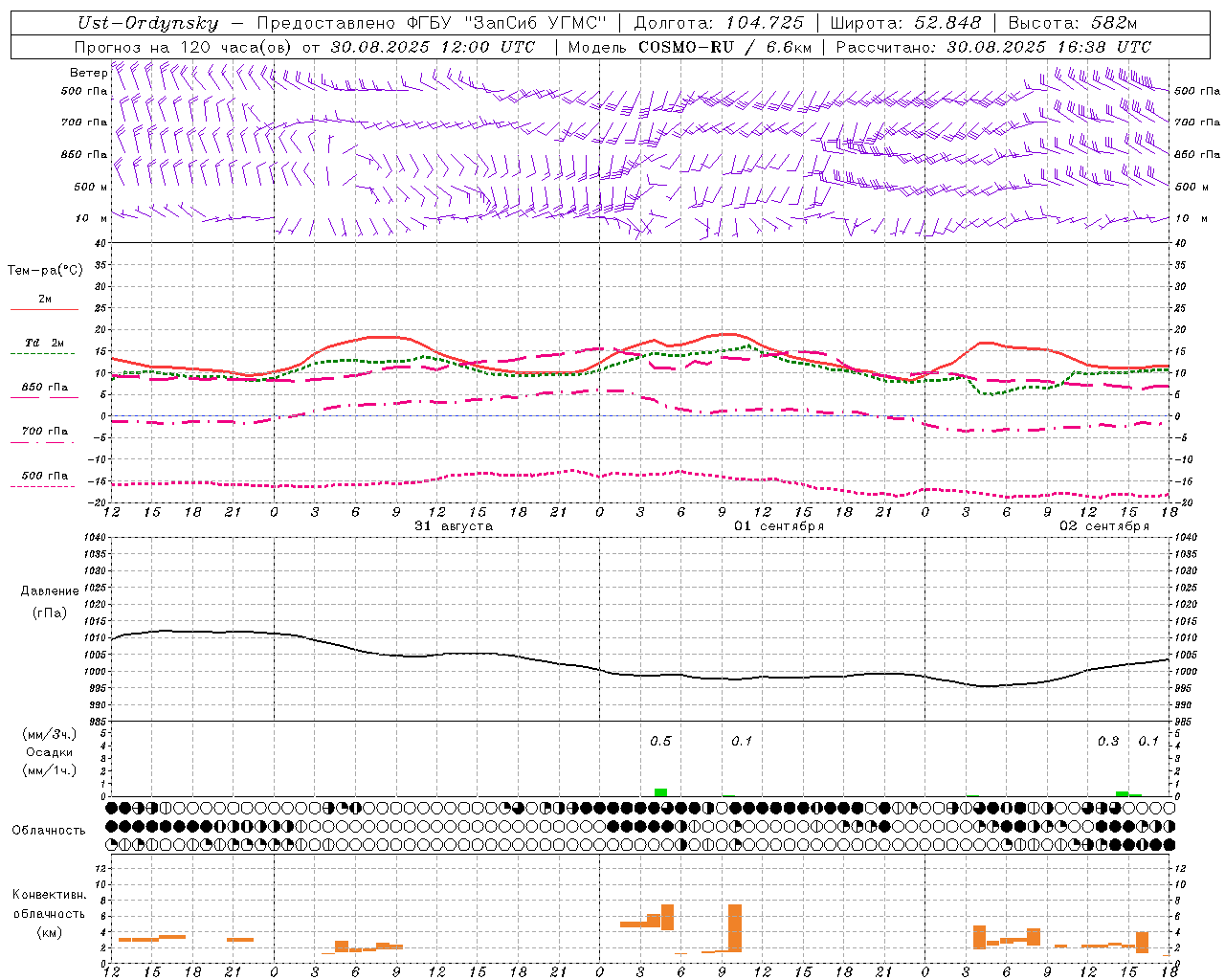
Task: Click the tallest orange bar near 01 сентября hour 9
Action: pos(735,928)
